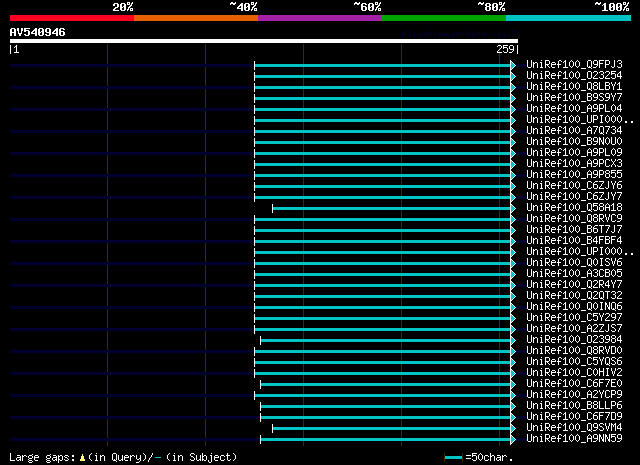640x465 pixels.
Task: Select the UniRef100_A2ZJS7 label
Action: click(x=574, y=329)
